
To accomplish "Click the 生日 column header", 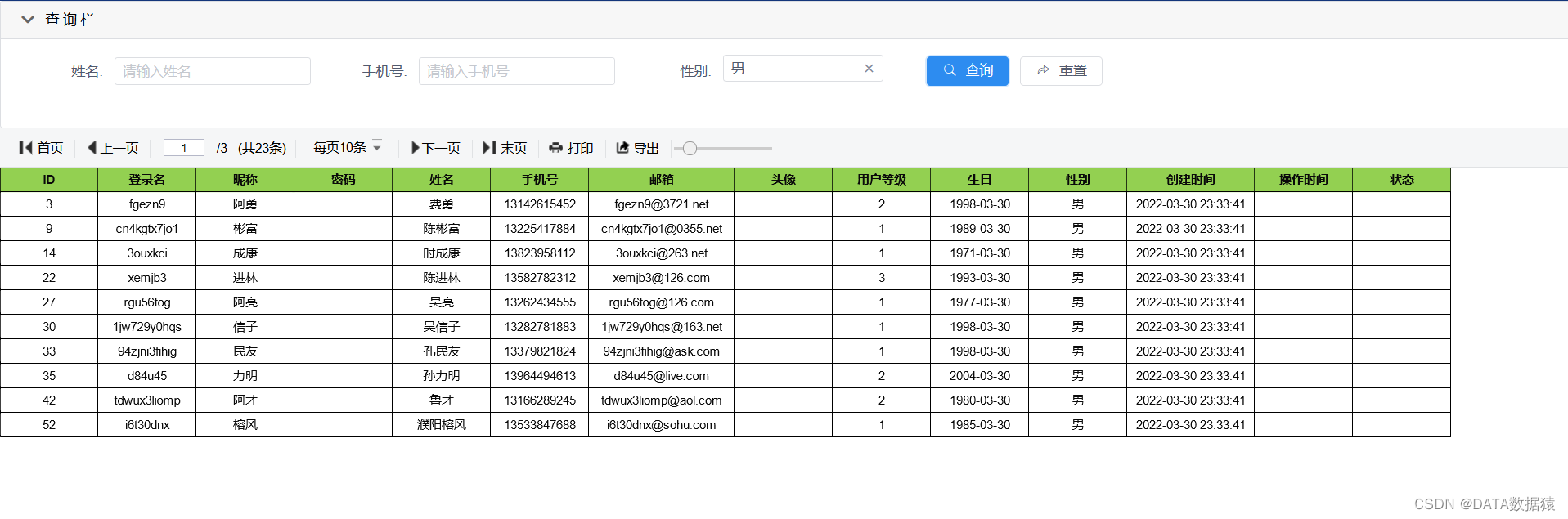I will (x=980, y=180).
